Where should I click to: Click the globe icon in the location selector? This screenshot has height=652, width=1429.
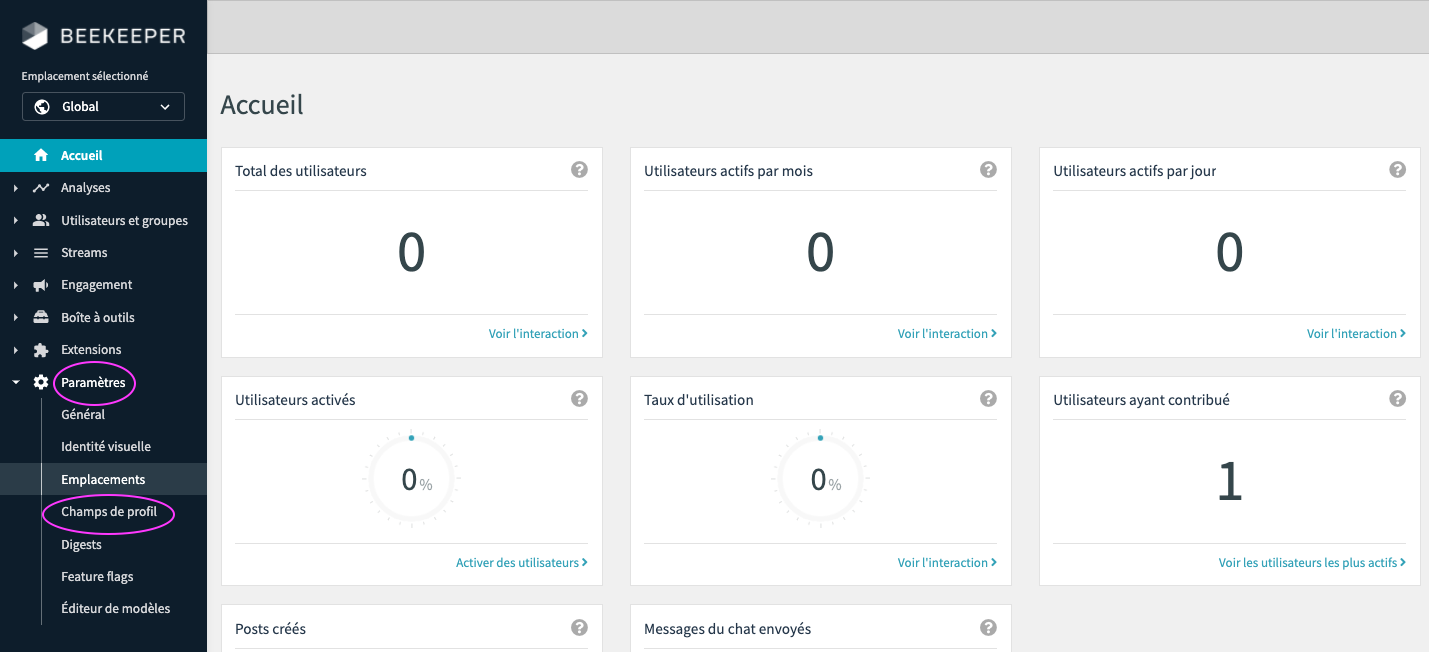[40, 106]
